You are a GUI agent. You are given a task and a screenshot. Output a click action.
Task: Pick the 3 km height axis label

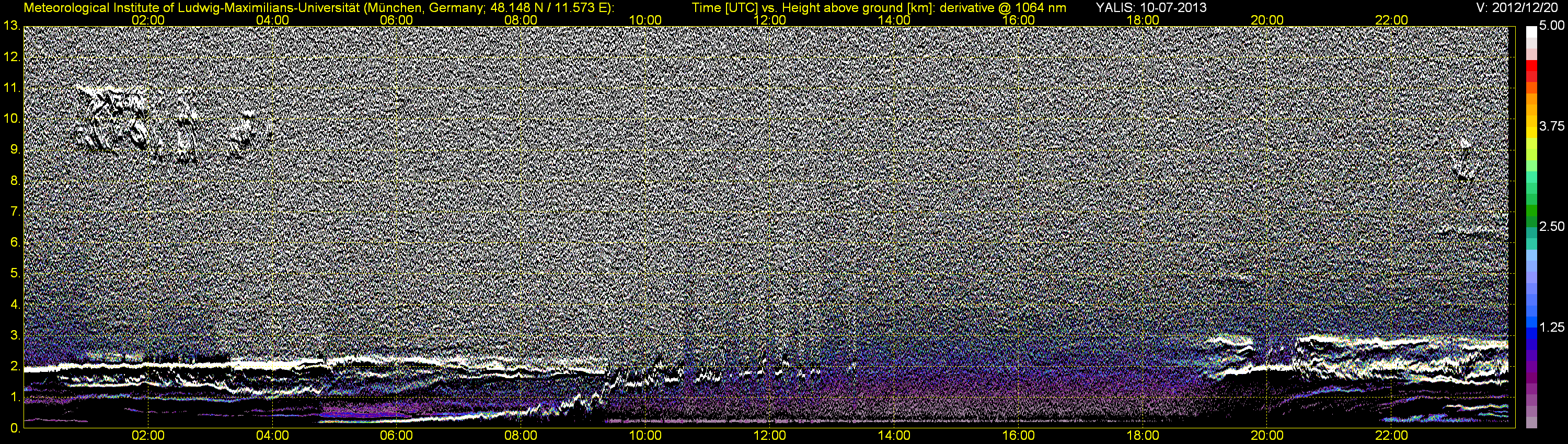coord(15,335)
